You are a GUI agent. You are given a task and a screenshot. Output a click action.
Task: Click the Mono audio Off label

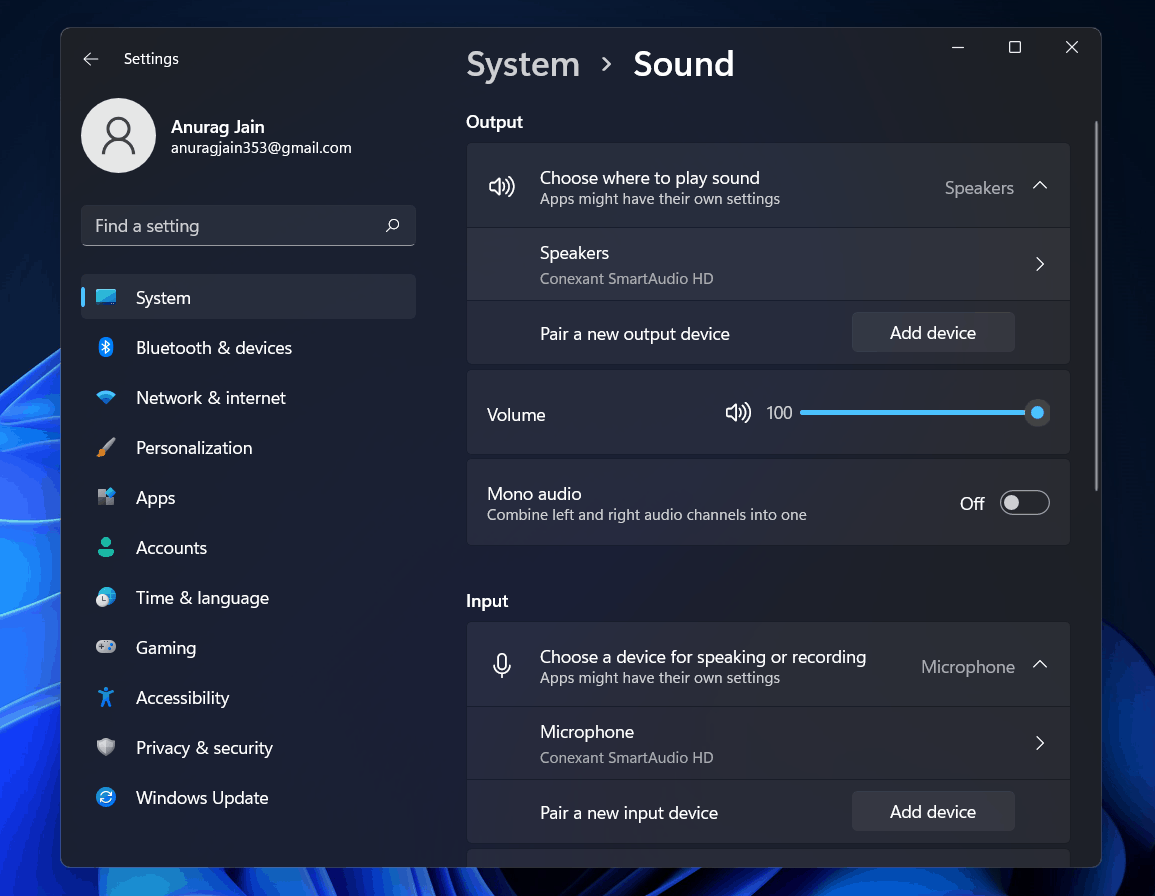tap(972, 503)
